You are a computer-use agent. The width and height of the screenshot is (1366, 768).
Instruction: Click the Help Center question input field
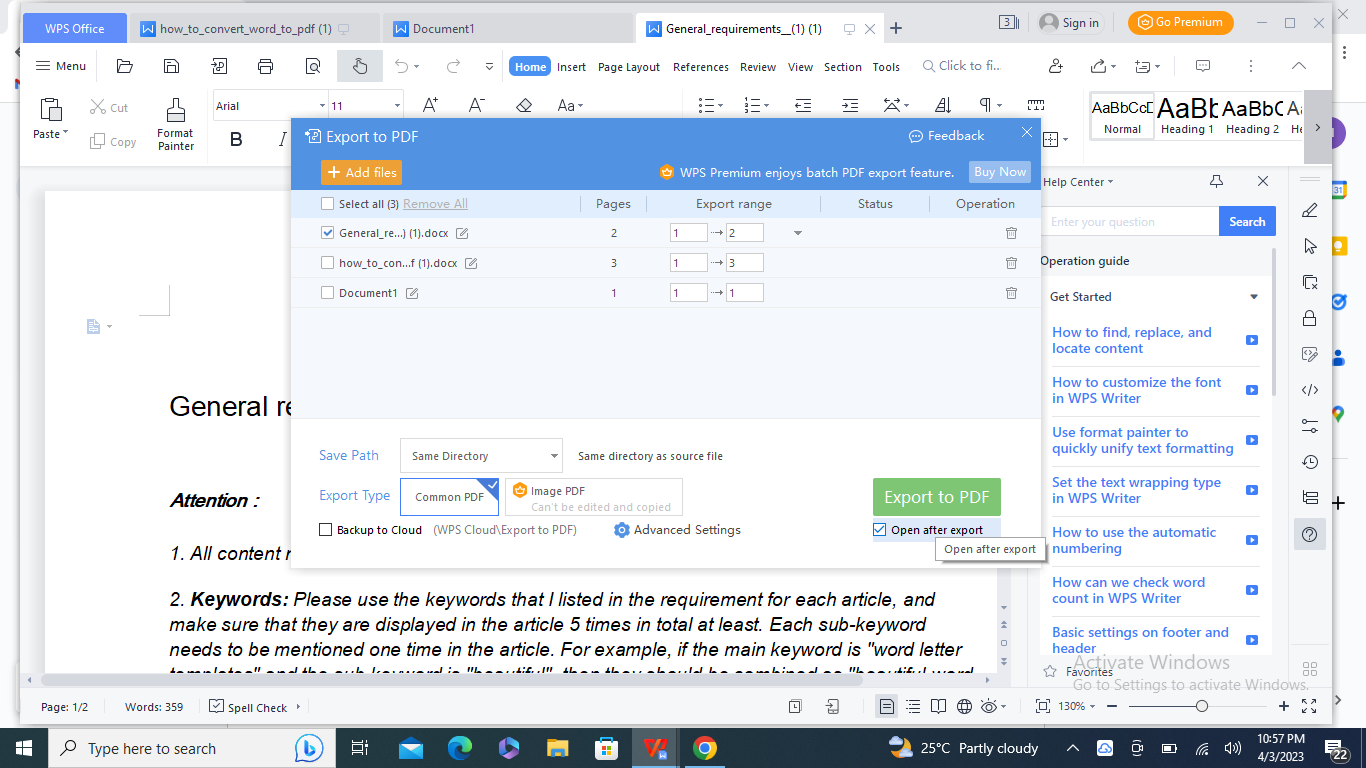[x=1129, y=222]
